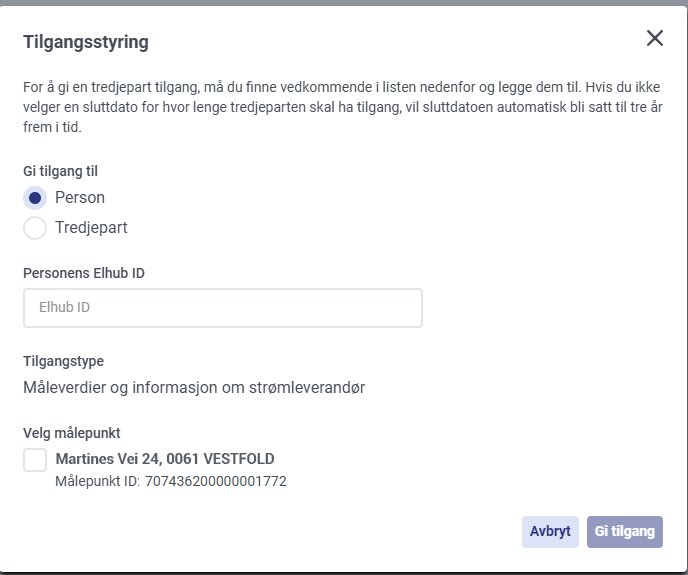Click the Personens Elhub ID field label

[x=84, y=273]
